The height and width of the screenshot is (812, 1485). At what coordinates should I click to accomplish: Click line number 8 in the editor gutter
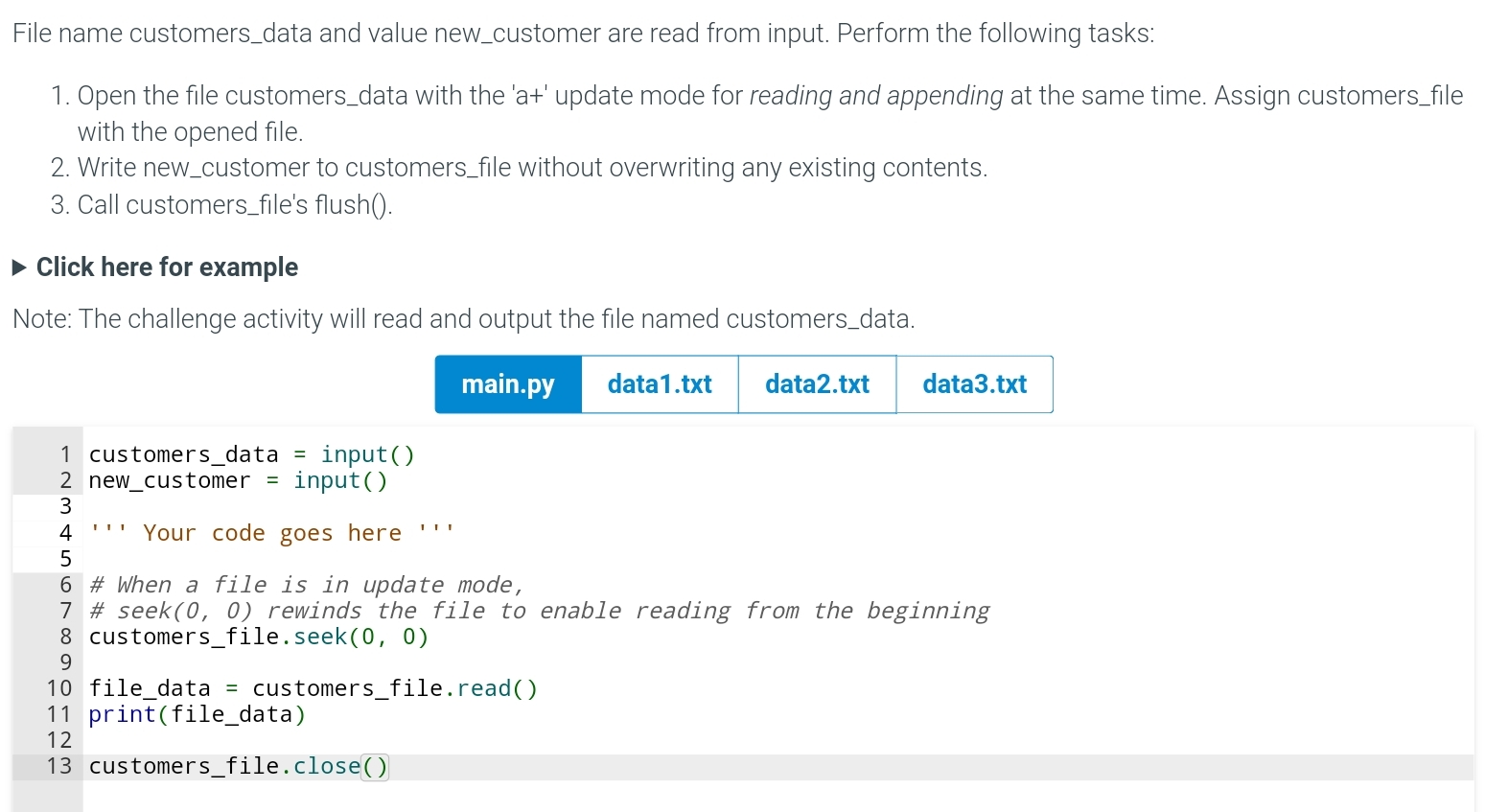tap(63, 637)
